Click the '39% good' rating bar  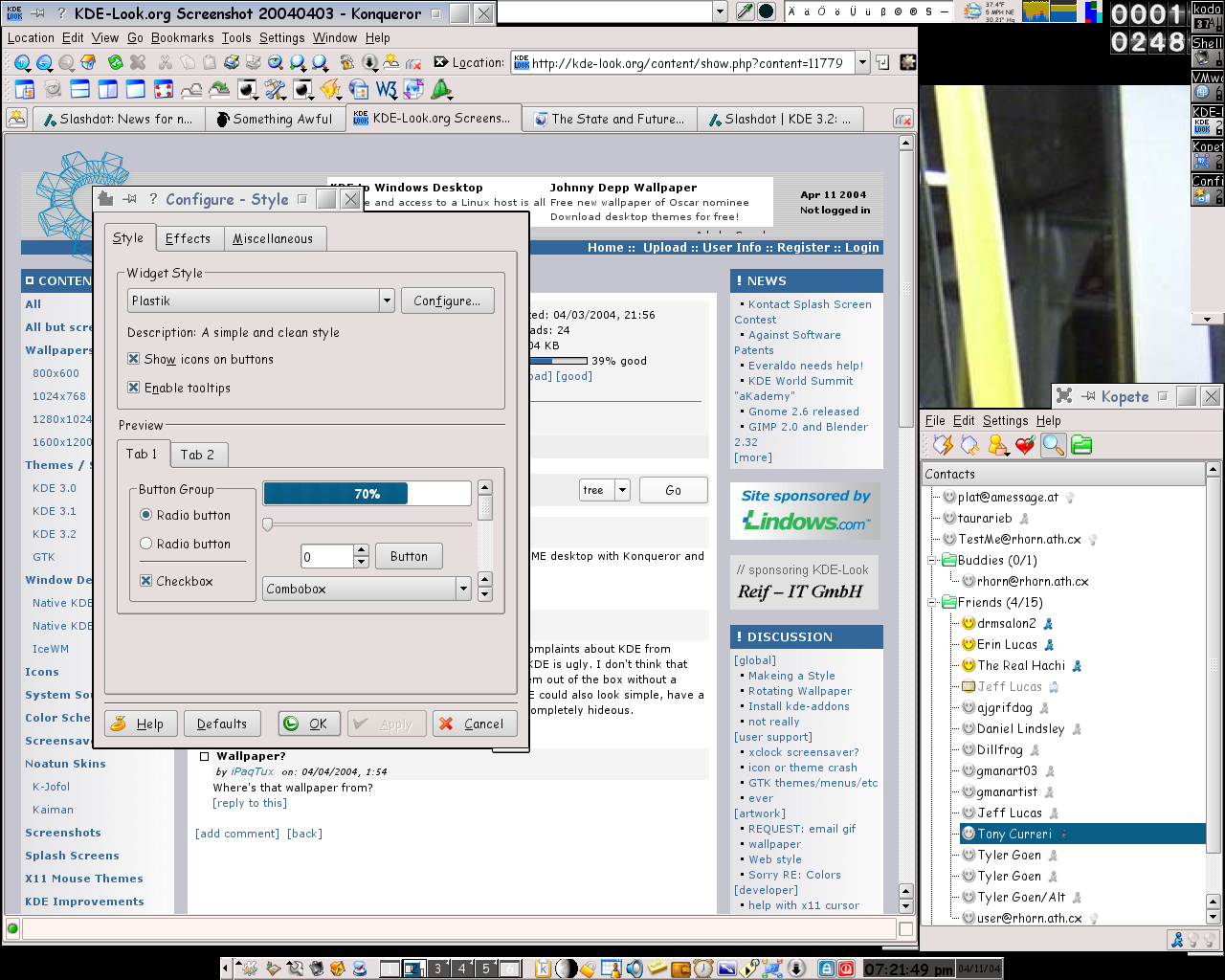(558, 361)
